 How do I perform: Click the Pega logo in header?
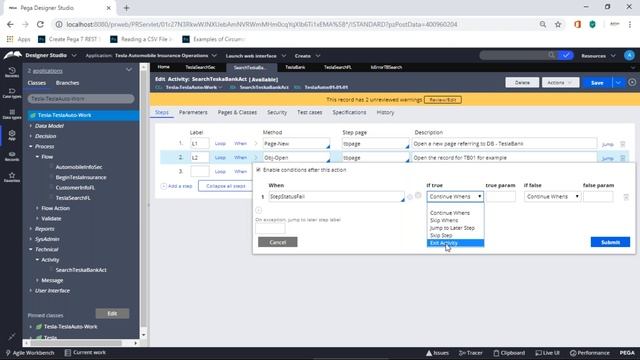coord(12,55)
